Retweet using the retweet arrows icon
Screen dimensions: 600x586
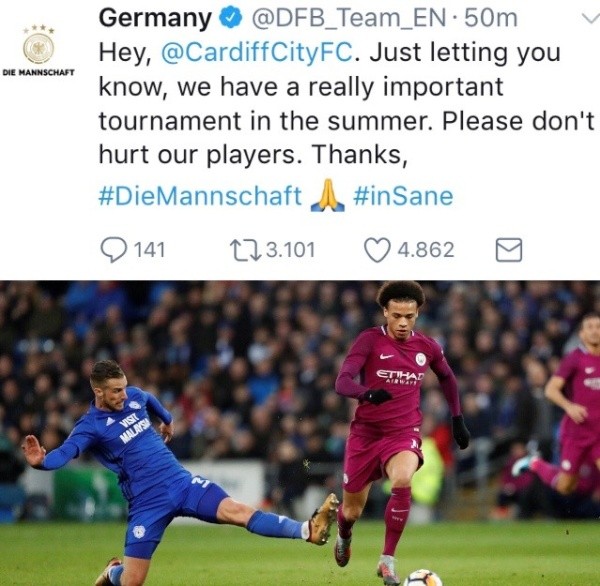[245, 250]
